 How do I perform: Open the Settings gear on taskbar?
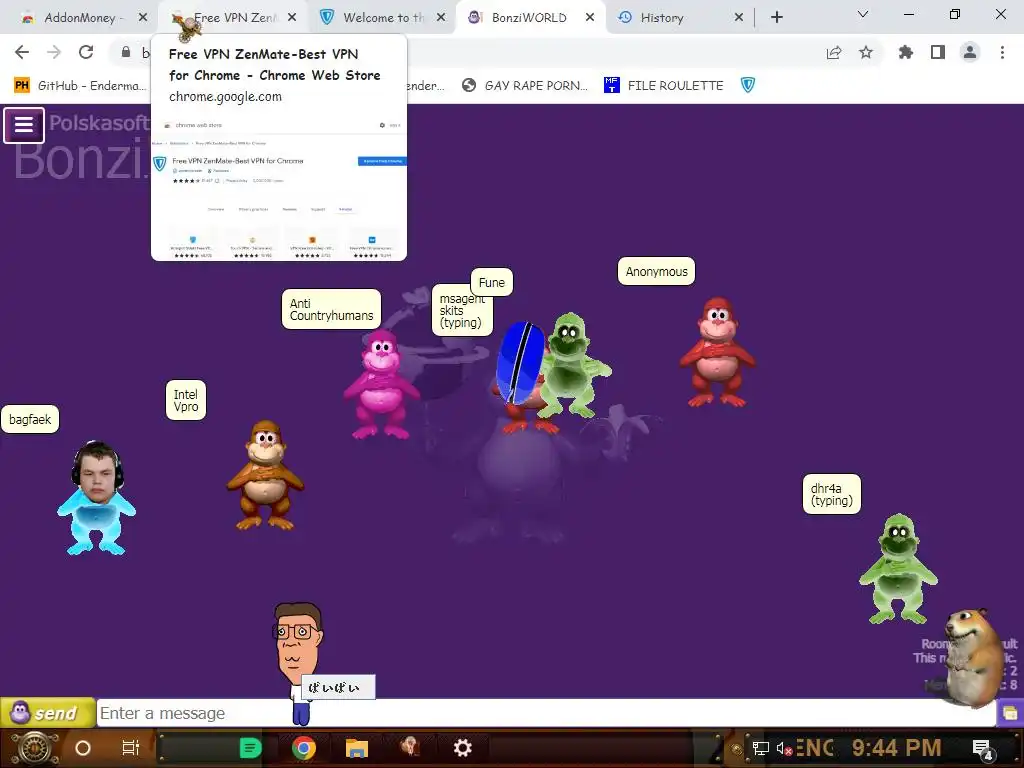point(462,748)
